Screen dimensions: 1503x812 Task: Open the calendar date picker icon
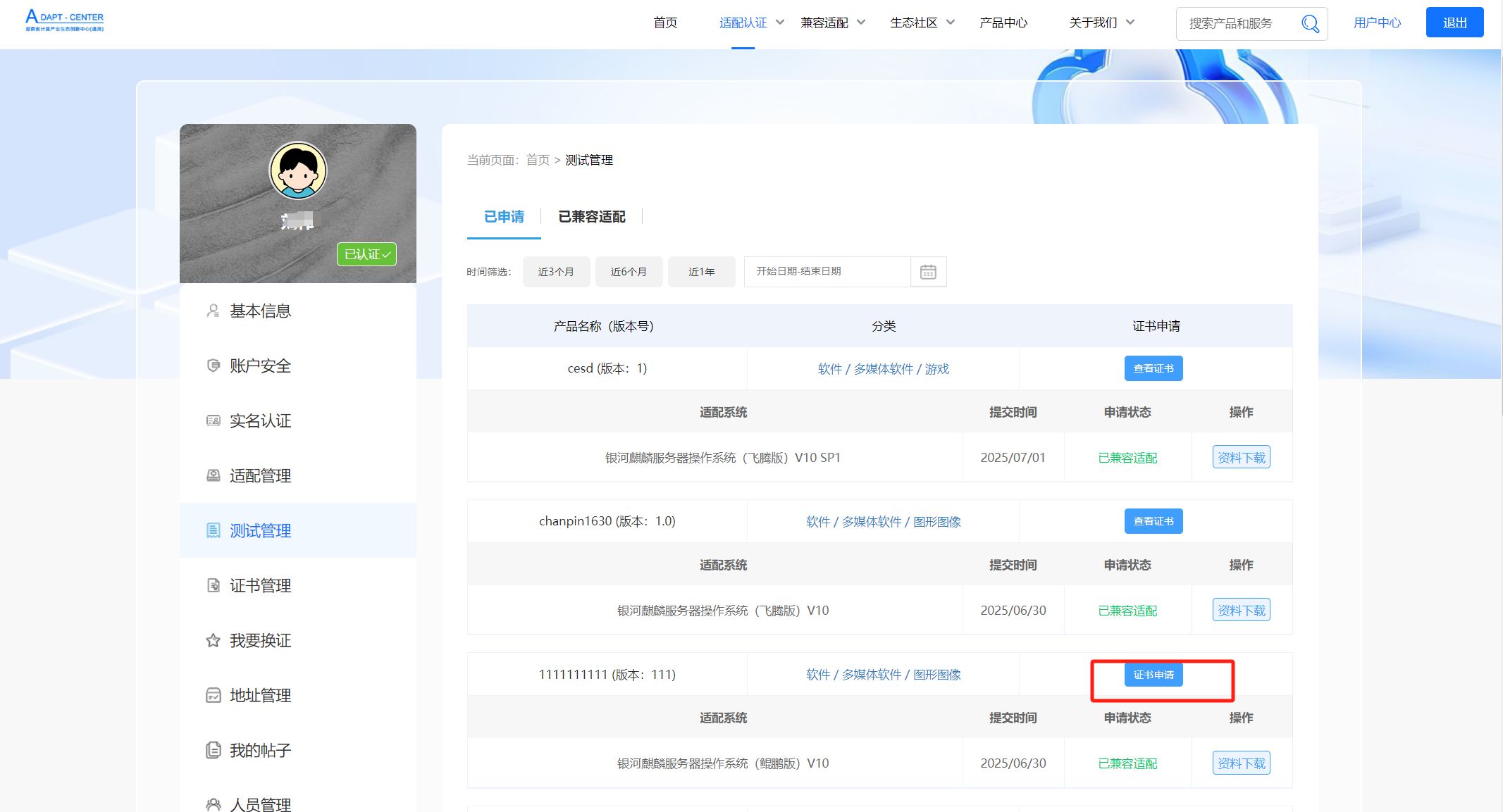(928, 272)
